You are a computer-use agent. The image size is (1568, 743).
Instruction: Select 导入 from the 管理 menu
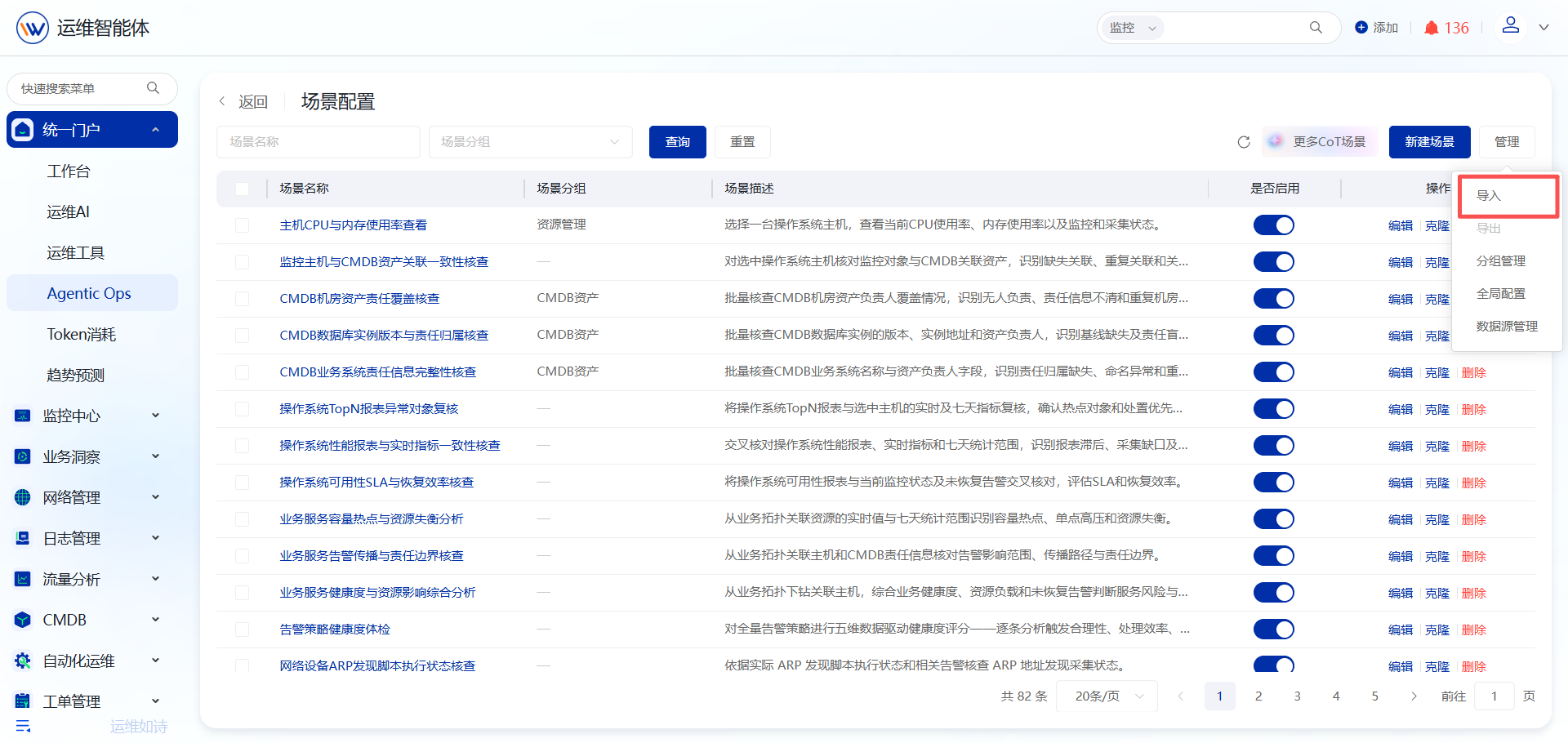coord(1508,196)
